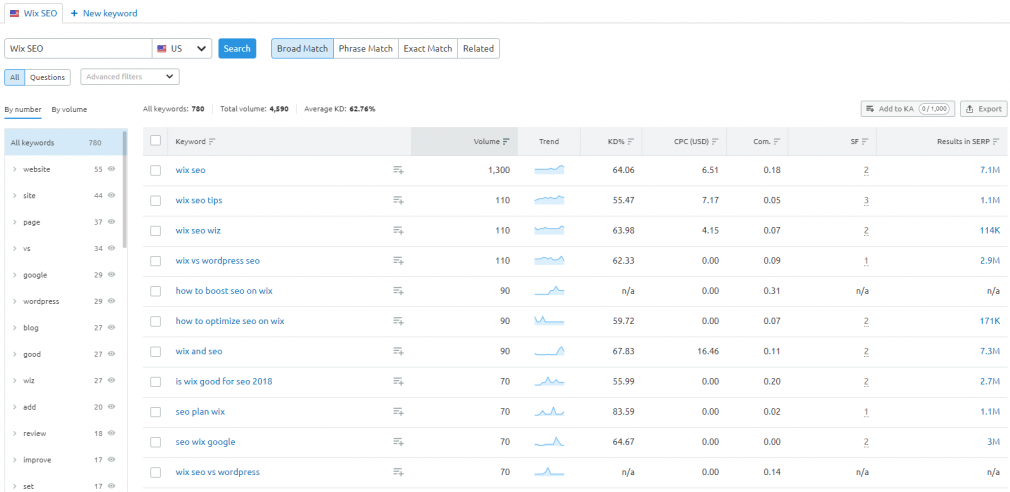This screenshot has width=1010, height=492.
Task: Add 'wix and seo' to analyzer icon
Action: (398, 352)
